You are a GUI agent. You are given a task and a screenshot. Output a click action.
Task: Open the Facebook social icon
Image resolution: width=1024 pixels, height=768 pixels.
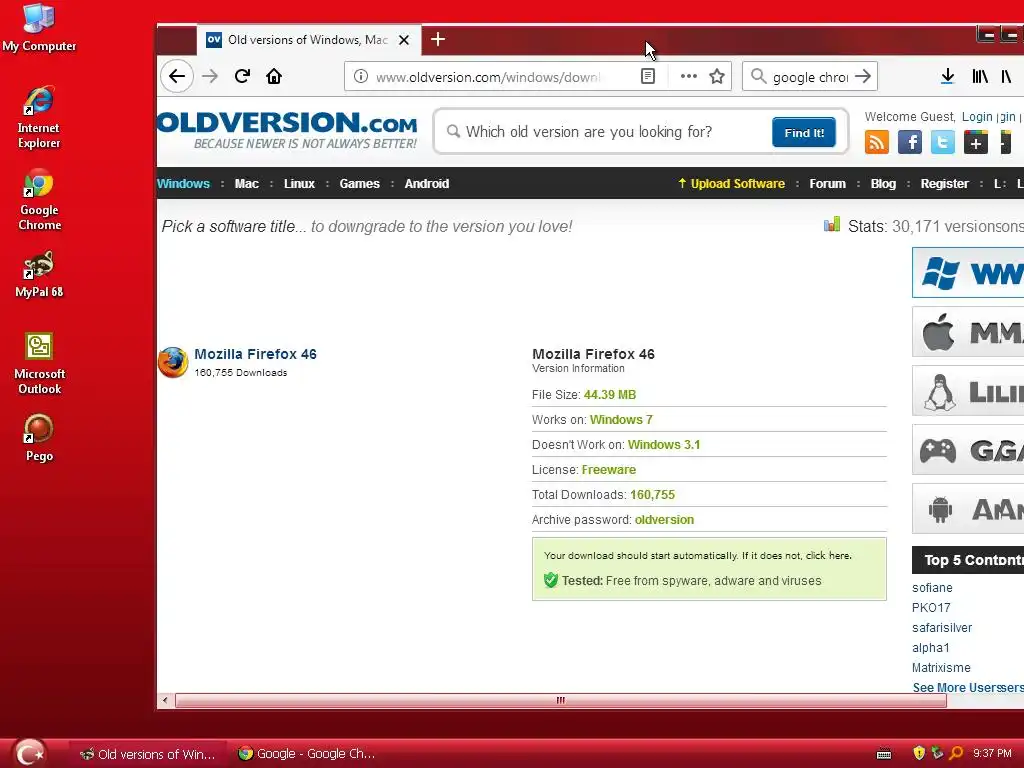click(x=910, y=142)
